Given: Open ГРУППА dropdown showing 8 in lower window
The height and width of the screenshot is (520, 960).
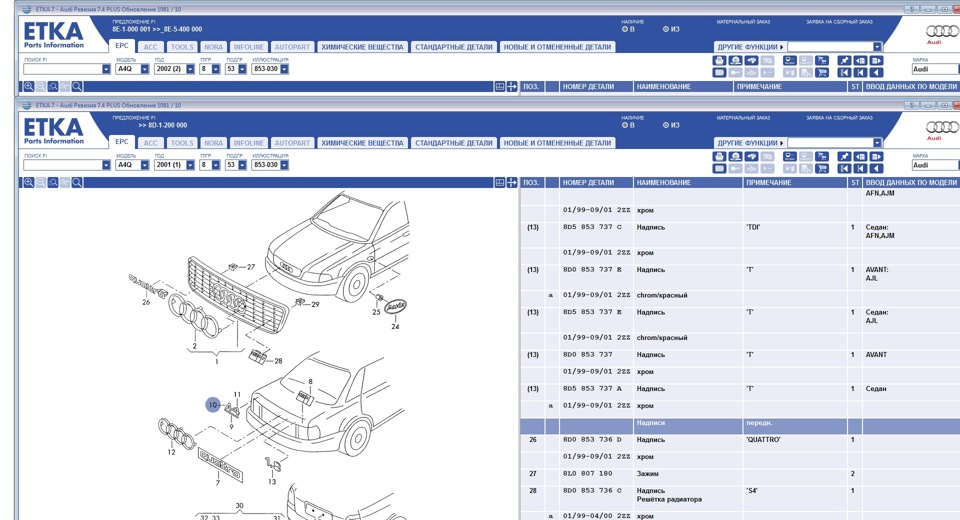Looking at the screenshot, I should coord(216,165).
